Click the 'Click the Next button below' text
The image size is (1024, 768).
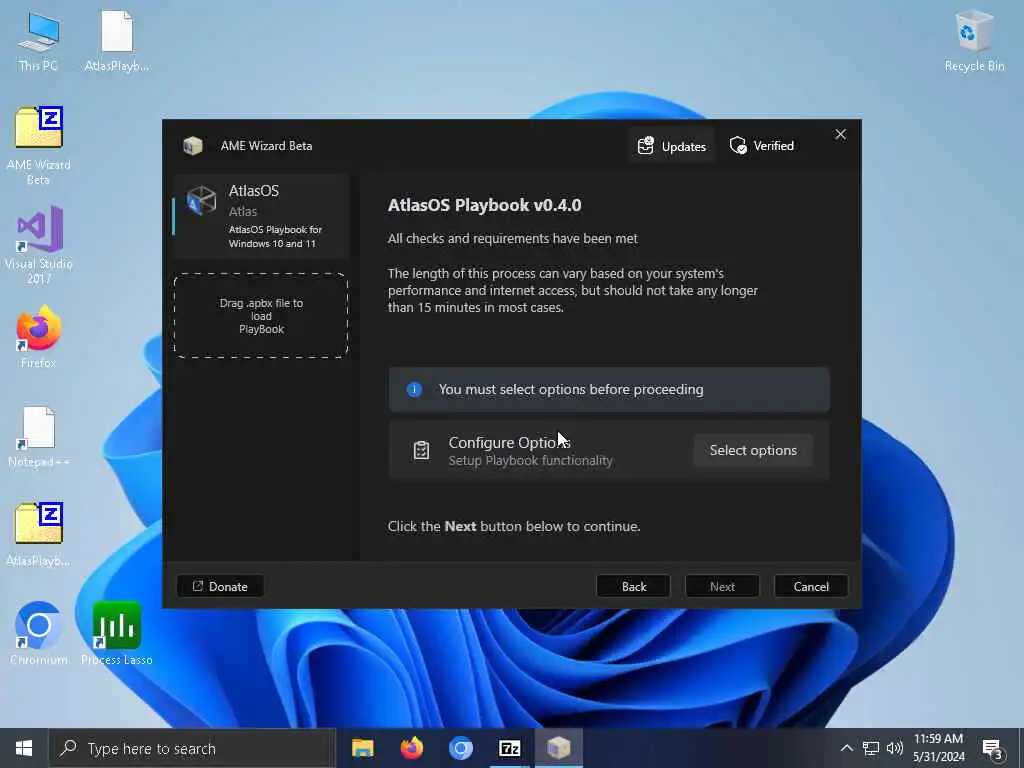[x=514, y=526]
